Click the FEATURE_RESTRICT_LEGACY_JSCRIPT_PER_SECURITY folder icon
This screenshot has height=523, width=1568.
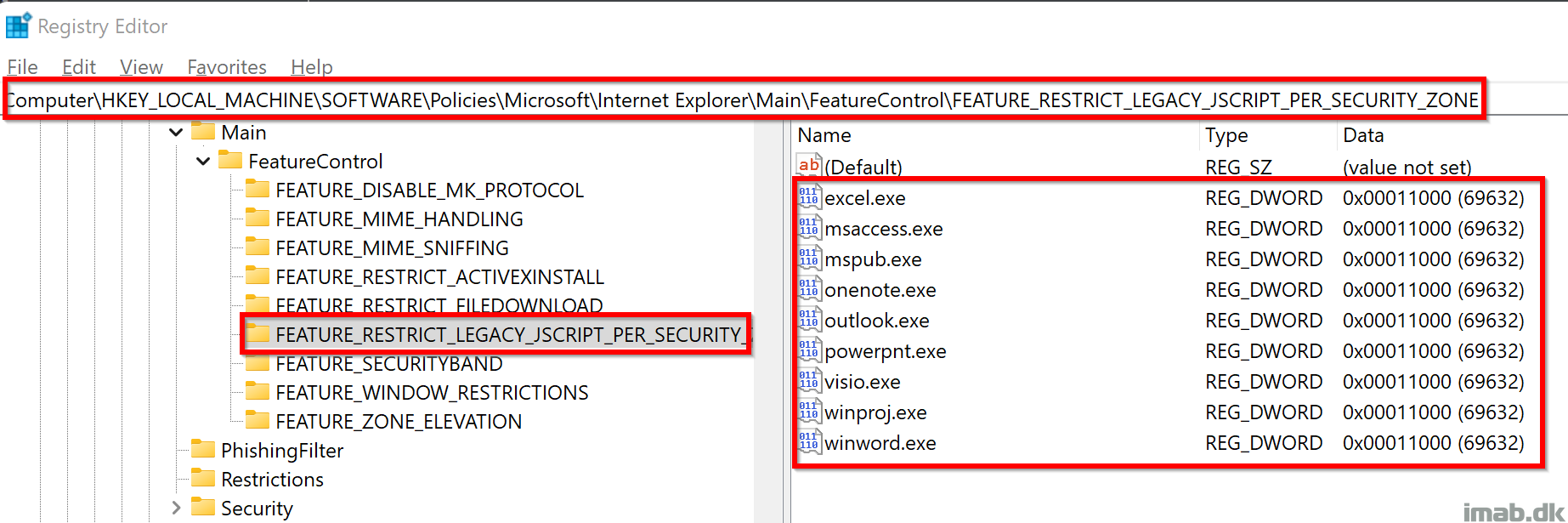(x=258, y=334)
